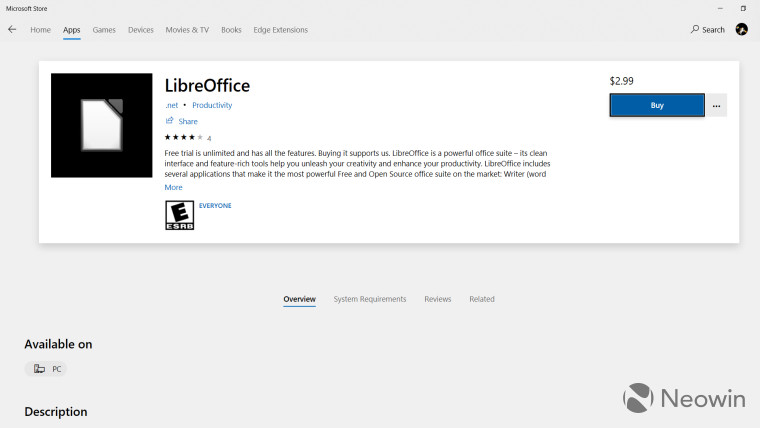Click the $2.99 price text

tap(621, 81)
